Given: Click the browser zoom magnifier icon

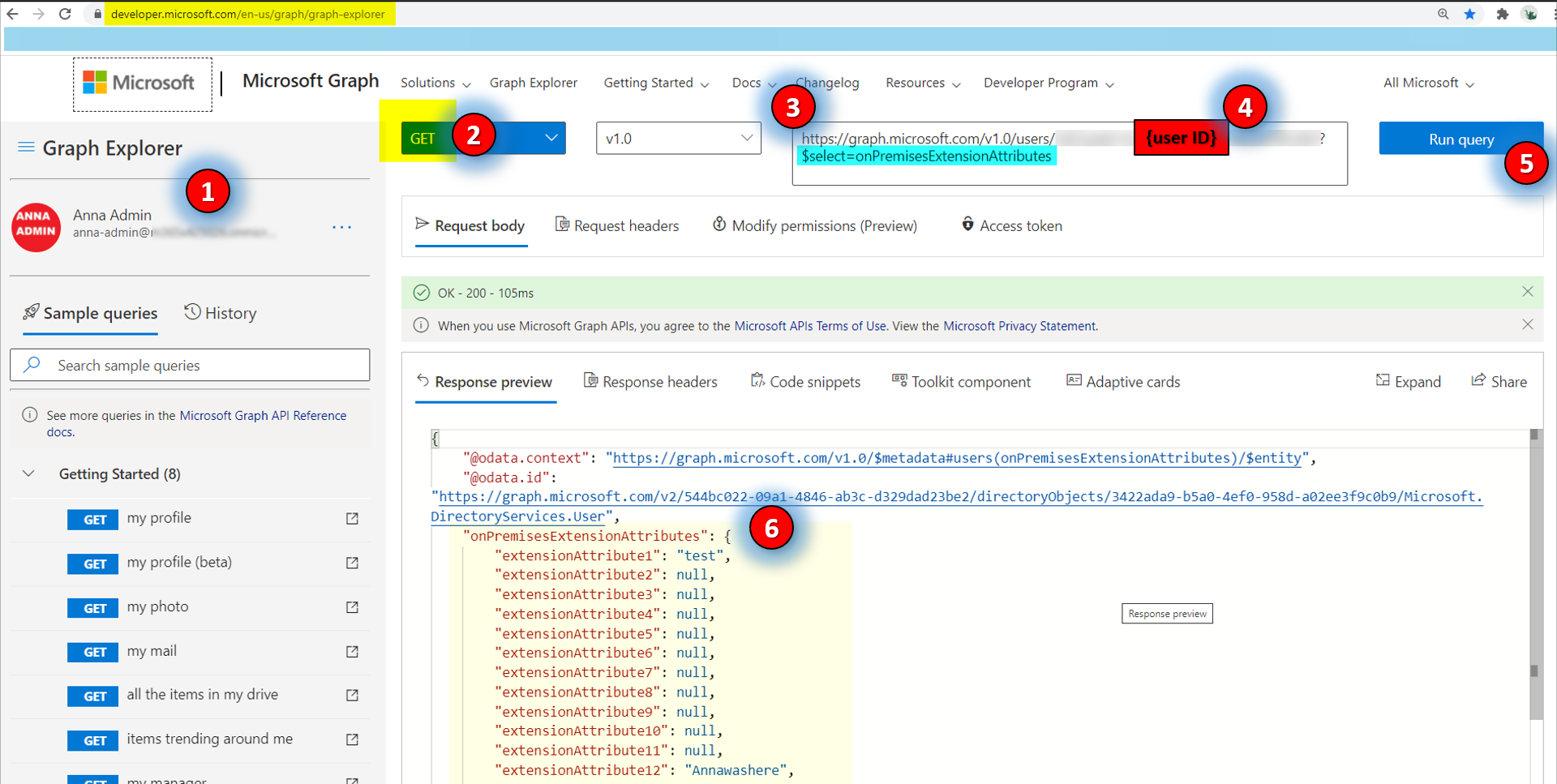Looking at the screenshot, I should 1443,14.
